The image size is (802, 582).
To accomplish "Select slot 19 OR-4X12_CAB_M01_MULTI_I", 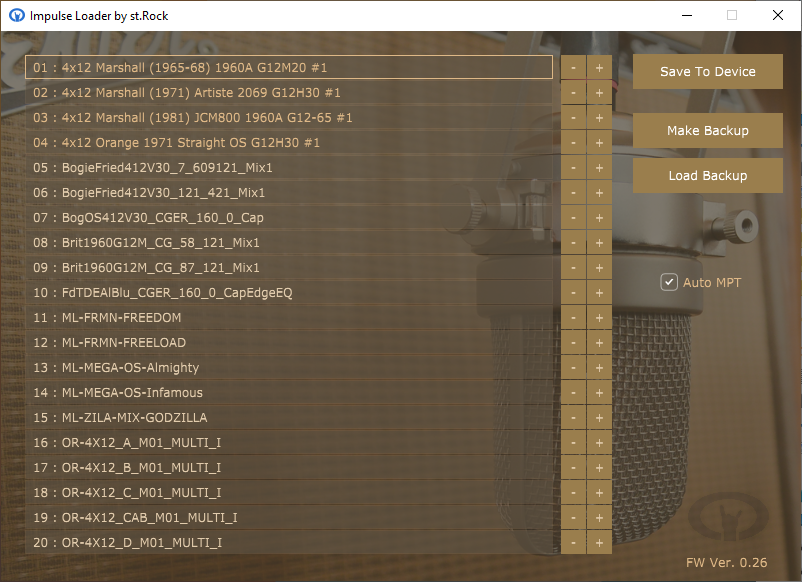I will 289,518.
